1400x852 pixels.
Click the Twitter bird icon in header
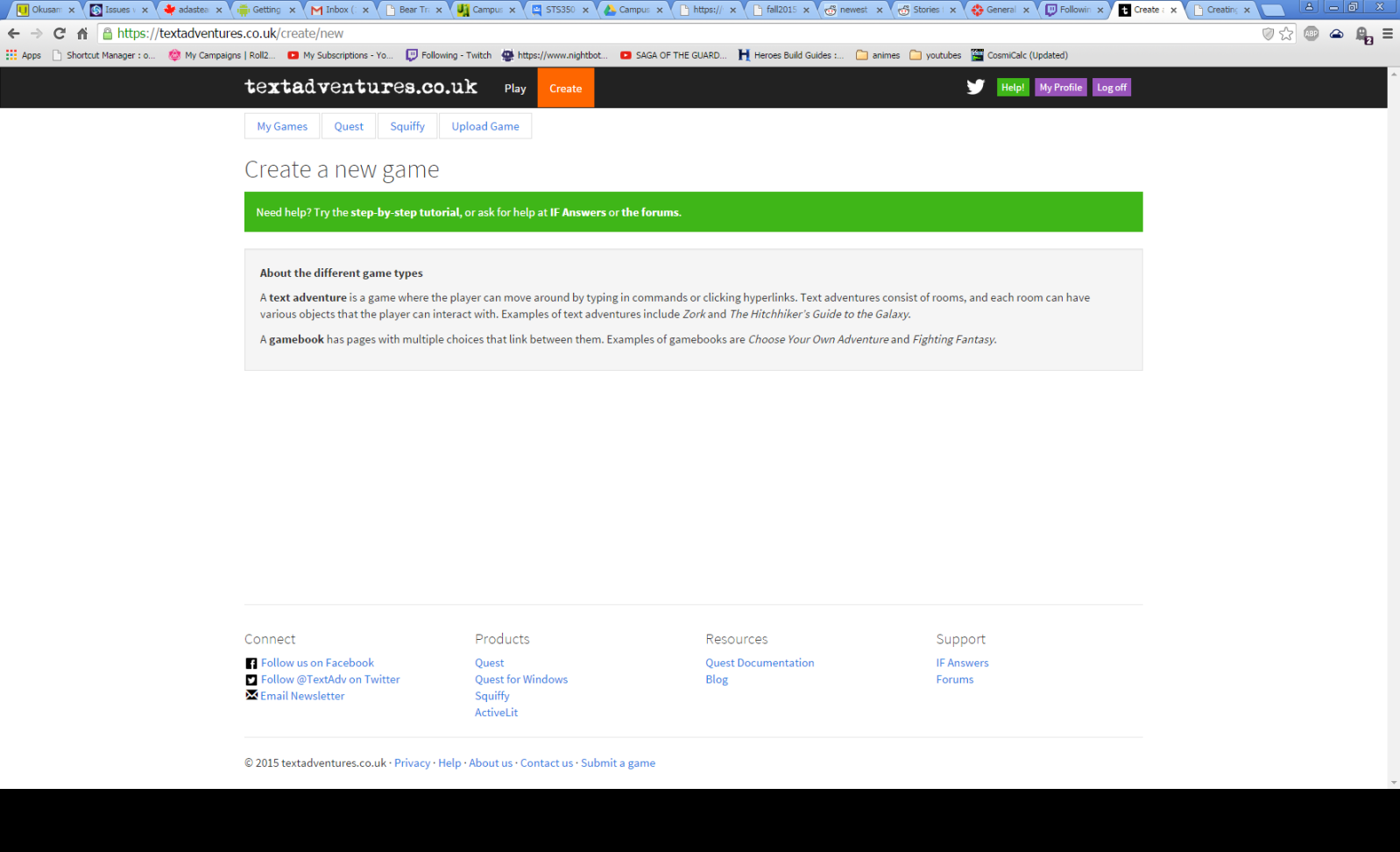(x=975, y=87)
